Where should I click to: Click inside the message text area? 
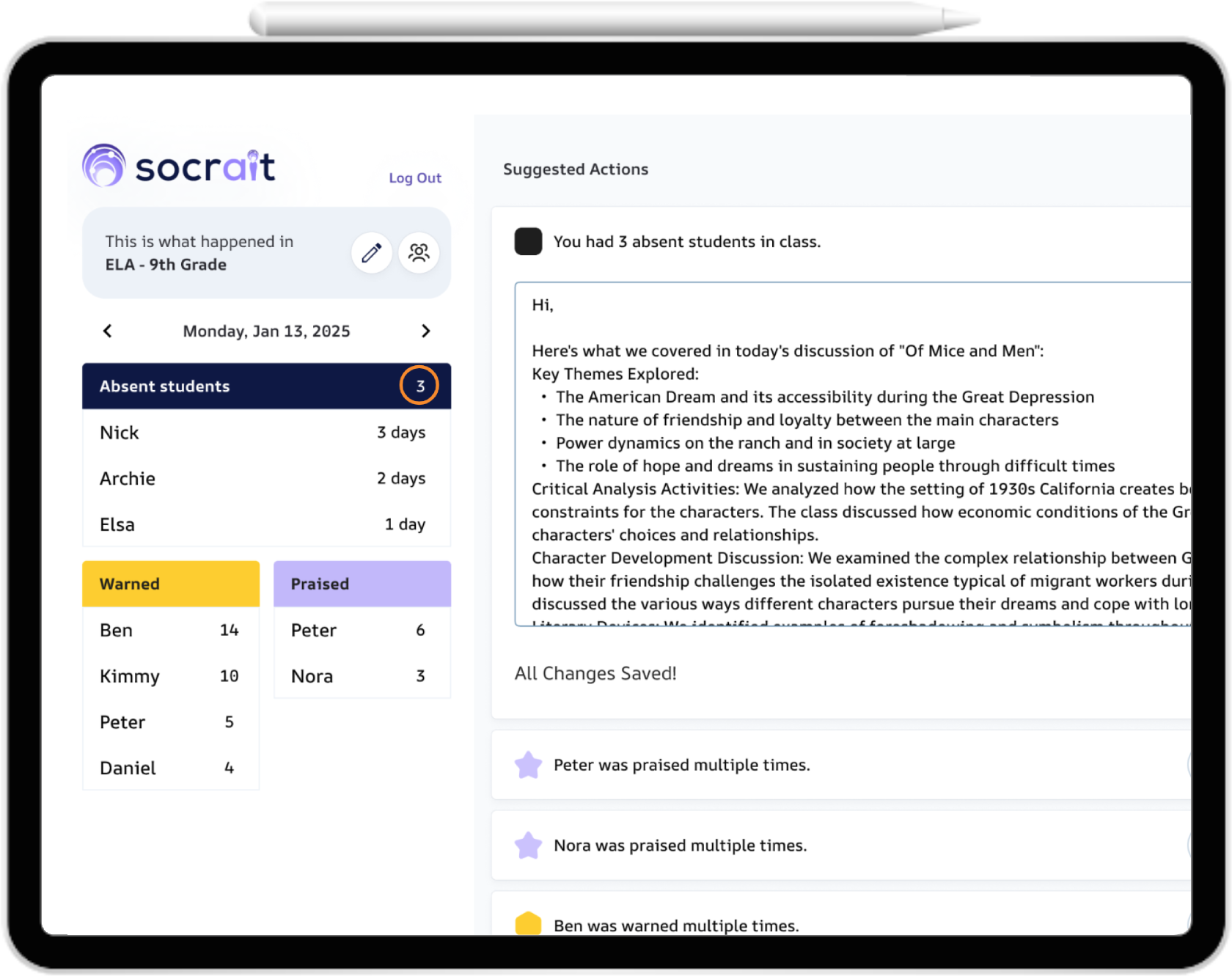click(851, 455)
